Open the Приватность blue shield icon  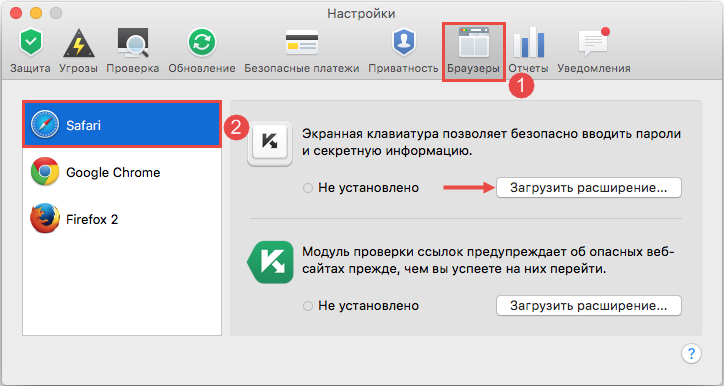404,42
